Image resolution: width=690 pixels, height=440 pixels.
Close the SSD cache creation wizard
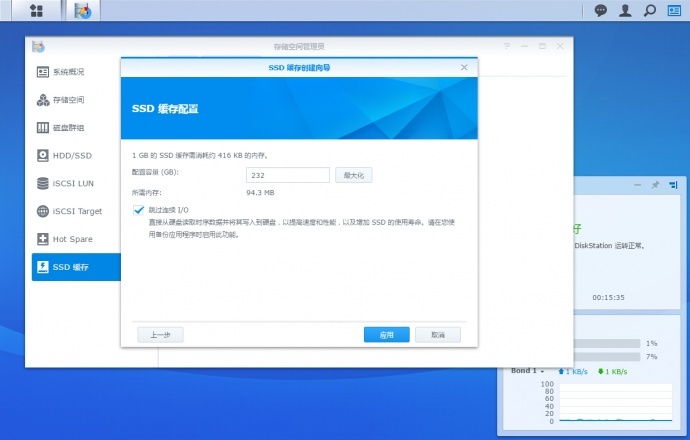(x=464, y=67)
